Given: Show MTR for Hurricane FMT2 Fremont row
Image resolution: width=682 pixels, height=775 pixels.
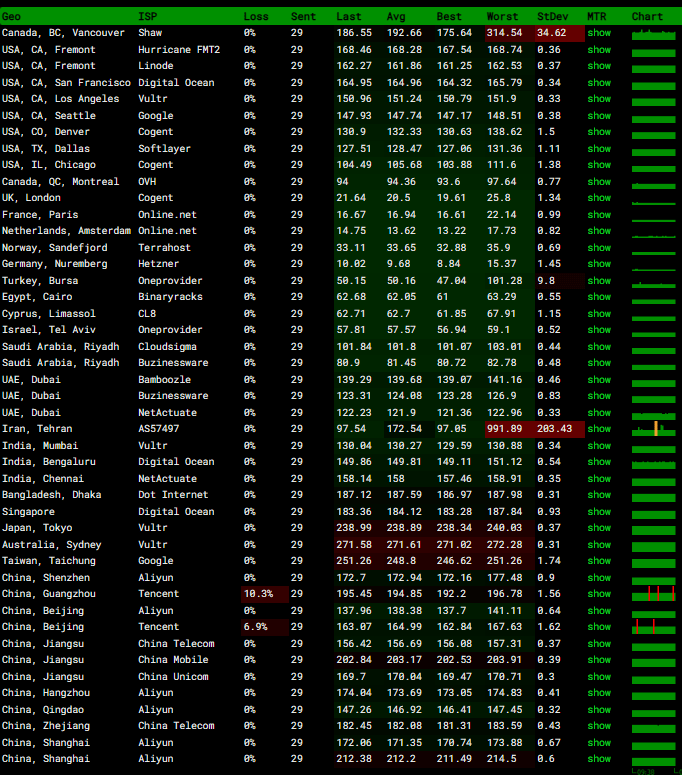Looking at the screenshot, I should [x=599, y=50].
